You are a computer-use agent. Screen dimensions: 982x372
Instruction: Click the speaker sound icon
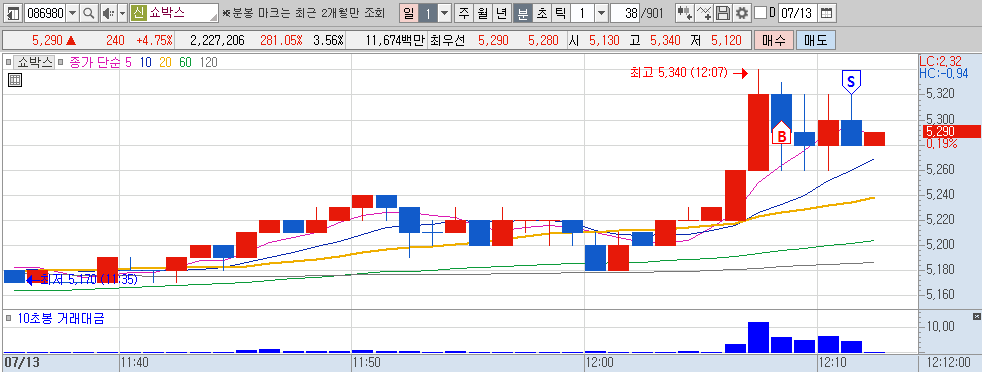108,13
